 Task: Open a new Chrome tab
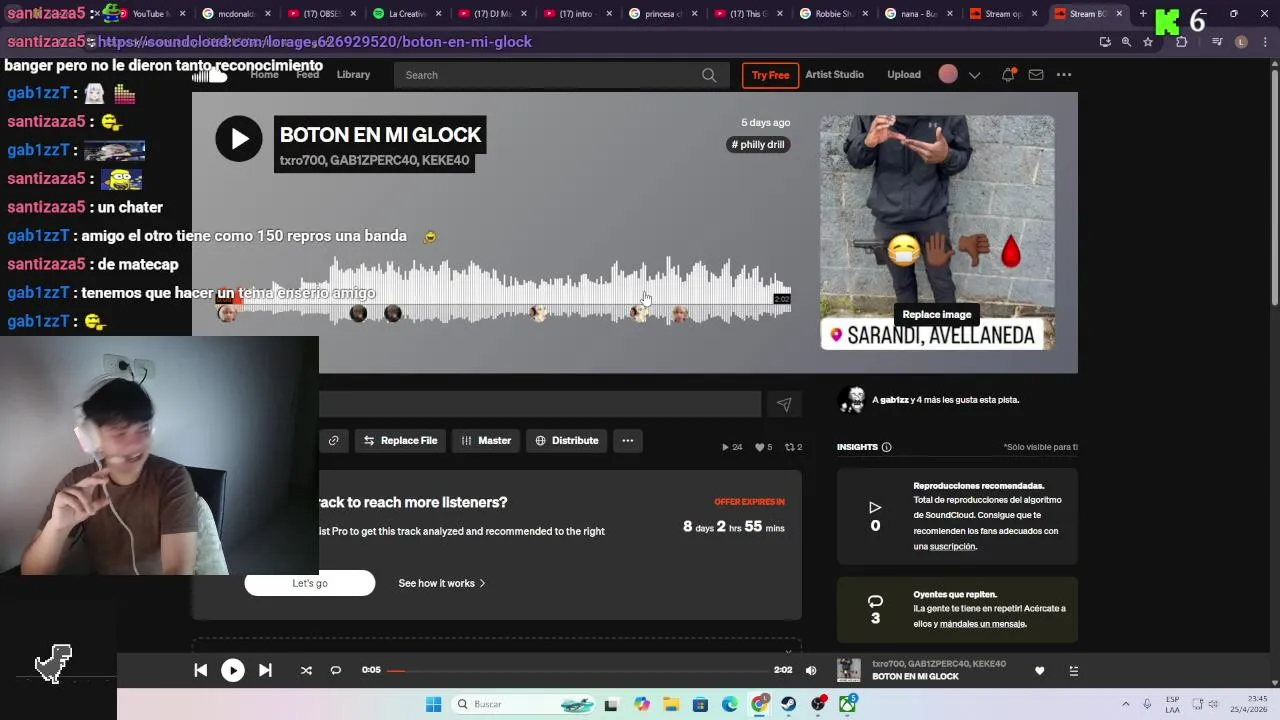1143,14
